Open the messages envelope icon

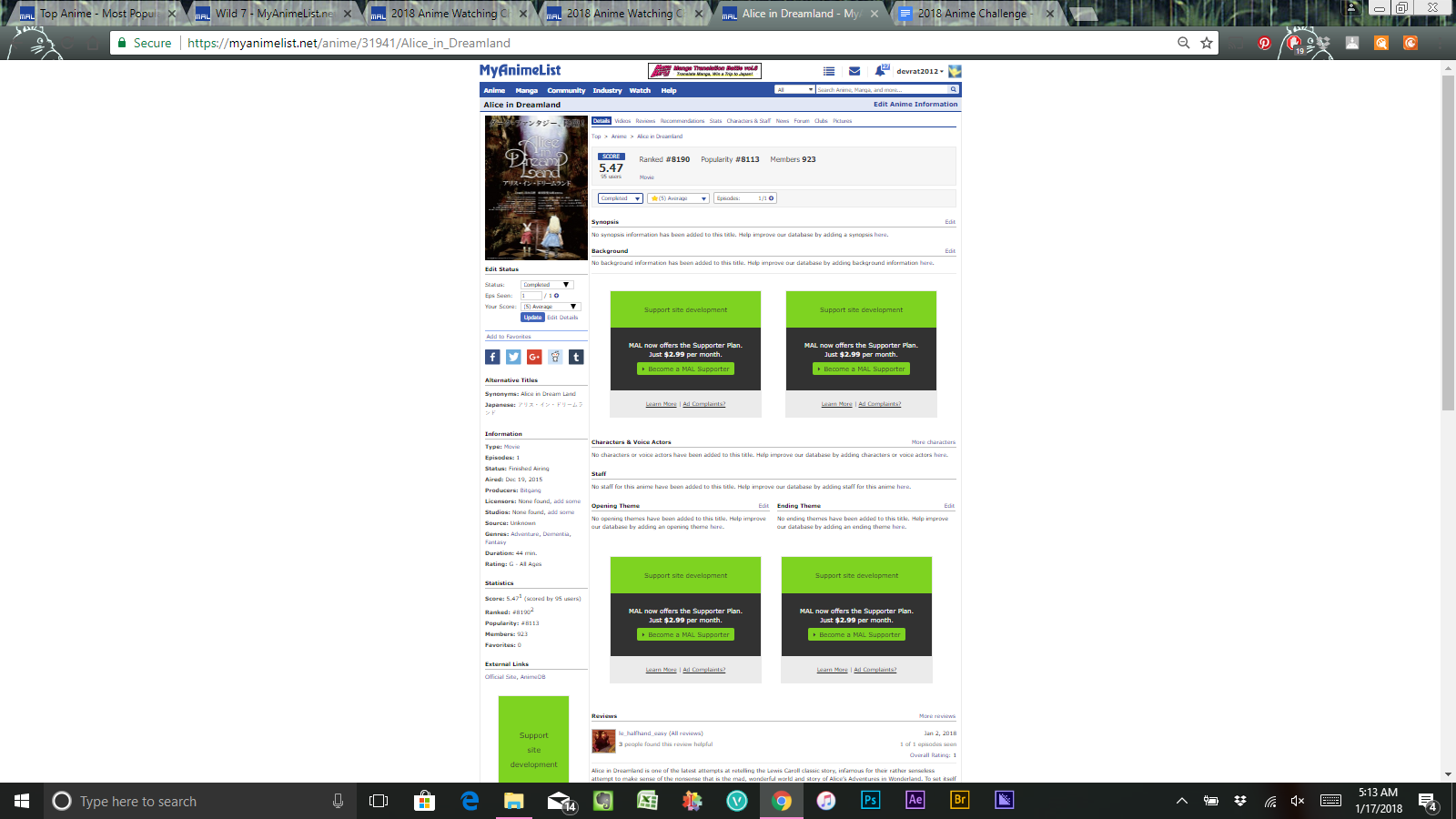tap(854, 71)
